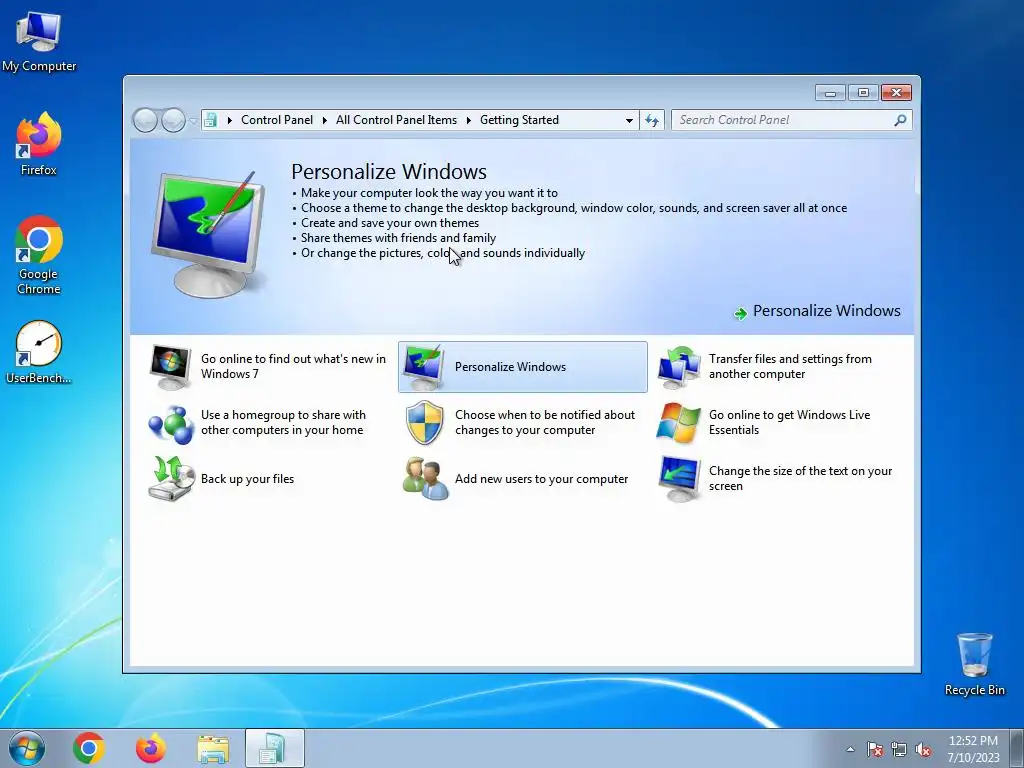The image size is (1024, 768).
Task: Open the recent pages dropdown arrow
Action: pyautogui.click(x=193, y=121)
